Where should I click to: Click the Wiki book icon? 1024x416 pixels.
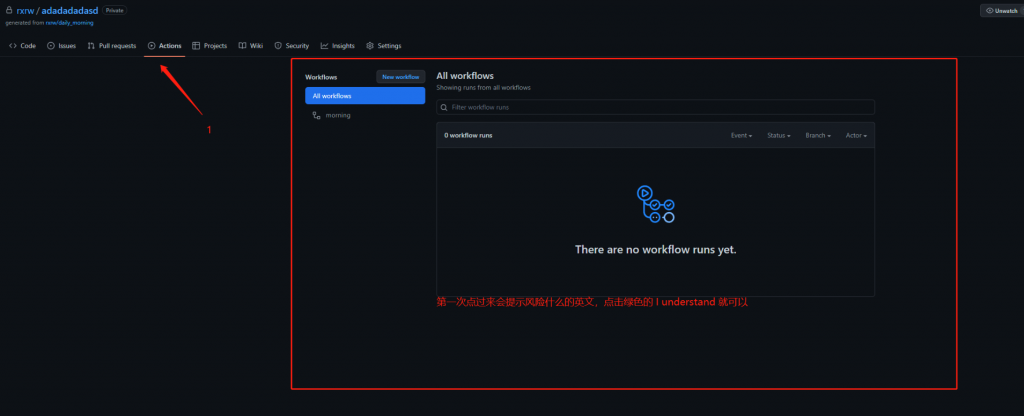tap(242, 46)
